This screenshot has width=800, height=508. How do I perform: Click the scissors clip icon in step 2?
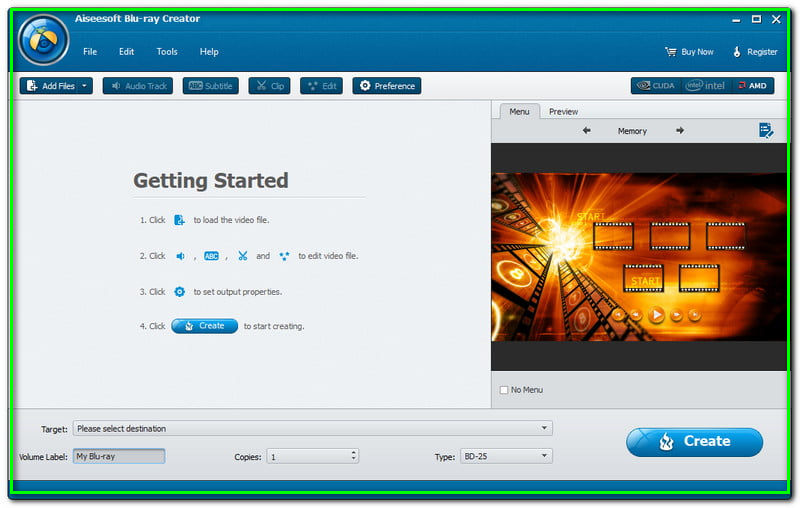(243, 256)
